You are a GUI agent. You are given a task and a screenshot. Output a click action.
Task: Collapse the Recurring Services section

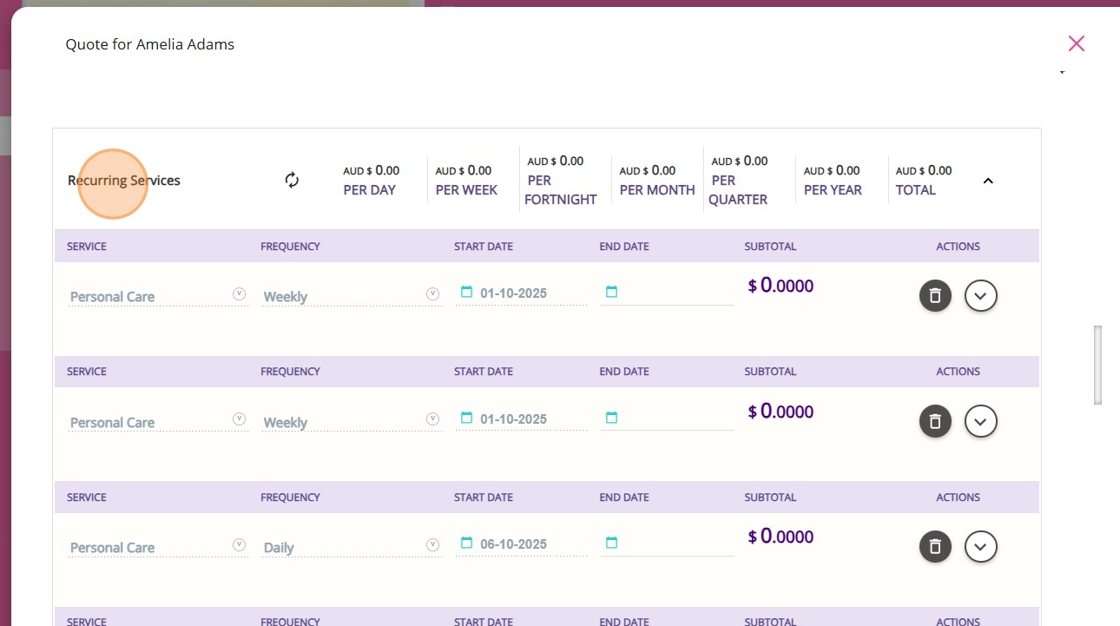pyautogui.click(x=988, y=181)
